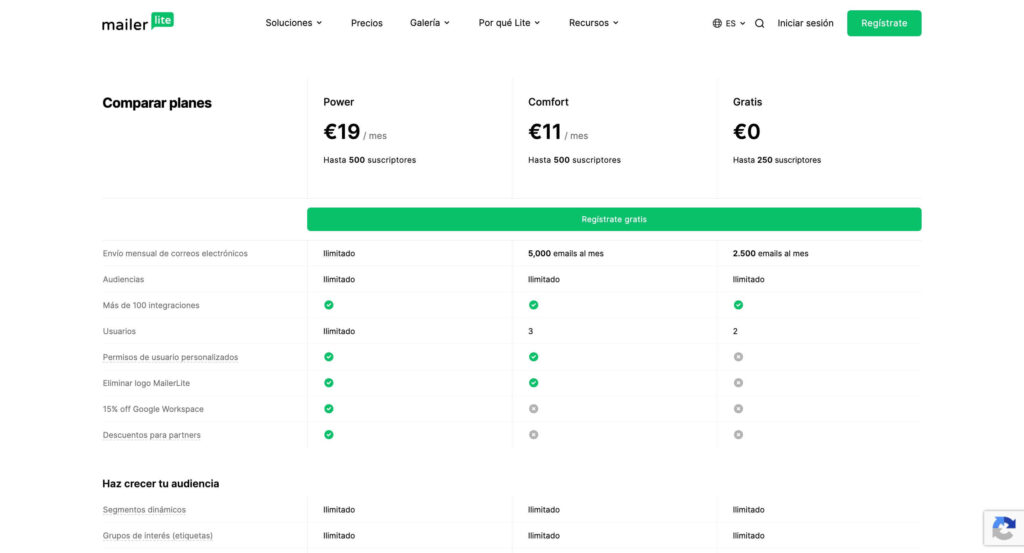Image resolution: width=1024 pixels, height=553 pixels.
Task: Click the globe language icon
Action: click(x=717, y=24)
